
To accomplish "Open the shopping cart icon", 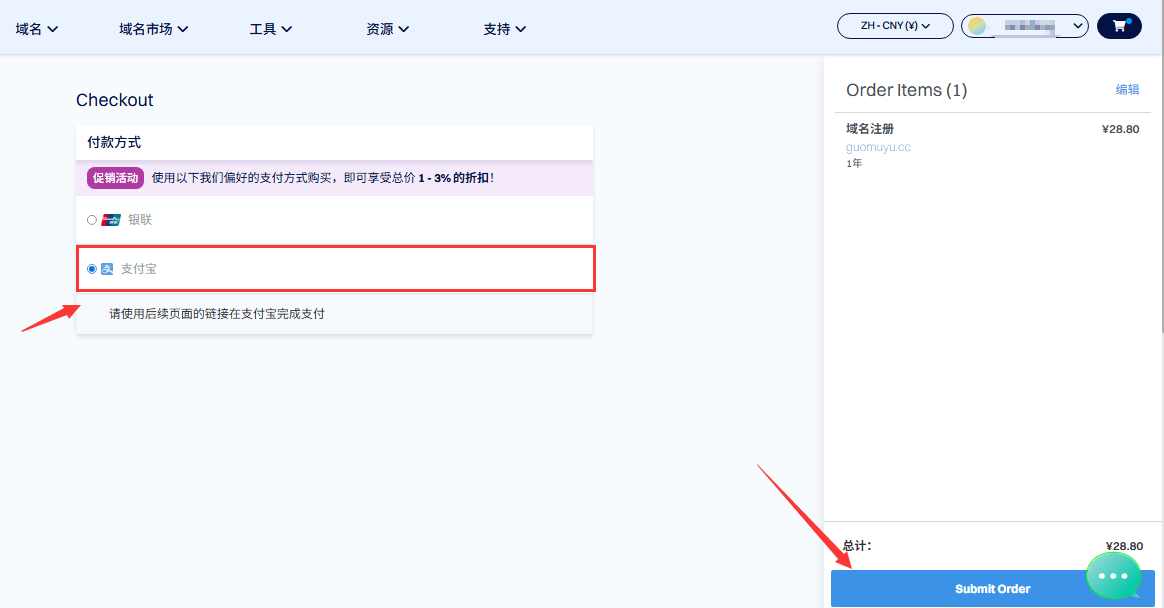I will click(1119, 26).
